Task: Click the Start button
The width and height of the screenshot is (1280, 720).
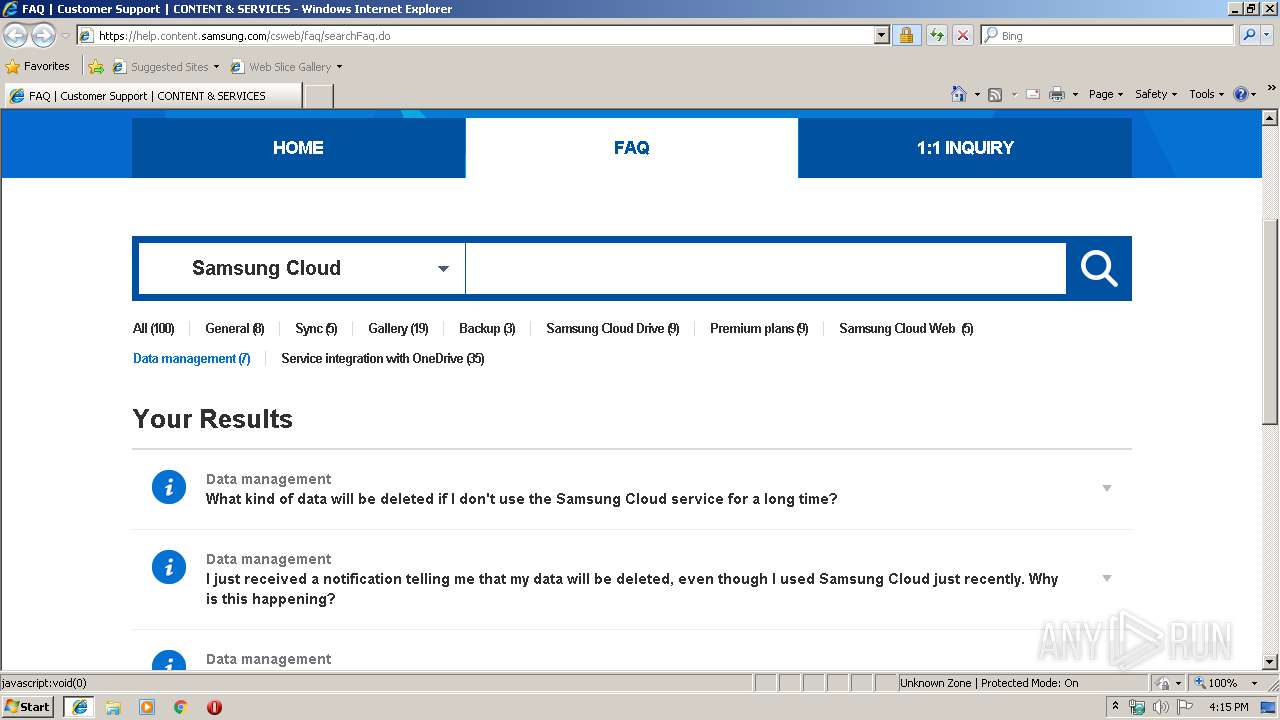Action: [x=28, y=707]
